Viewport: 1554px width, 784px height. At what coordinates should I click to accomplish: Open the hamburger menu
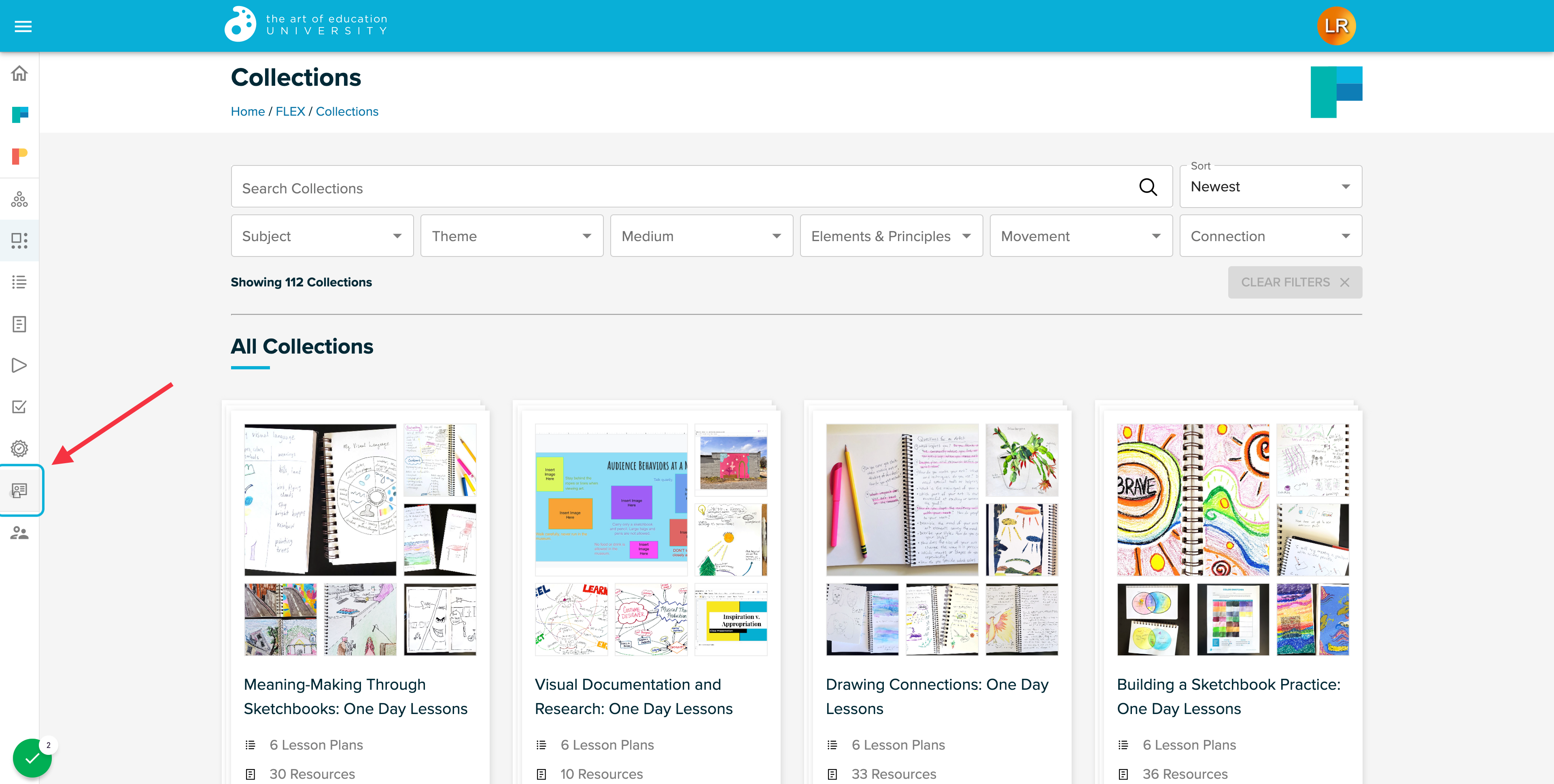coord(23,27)
